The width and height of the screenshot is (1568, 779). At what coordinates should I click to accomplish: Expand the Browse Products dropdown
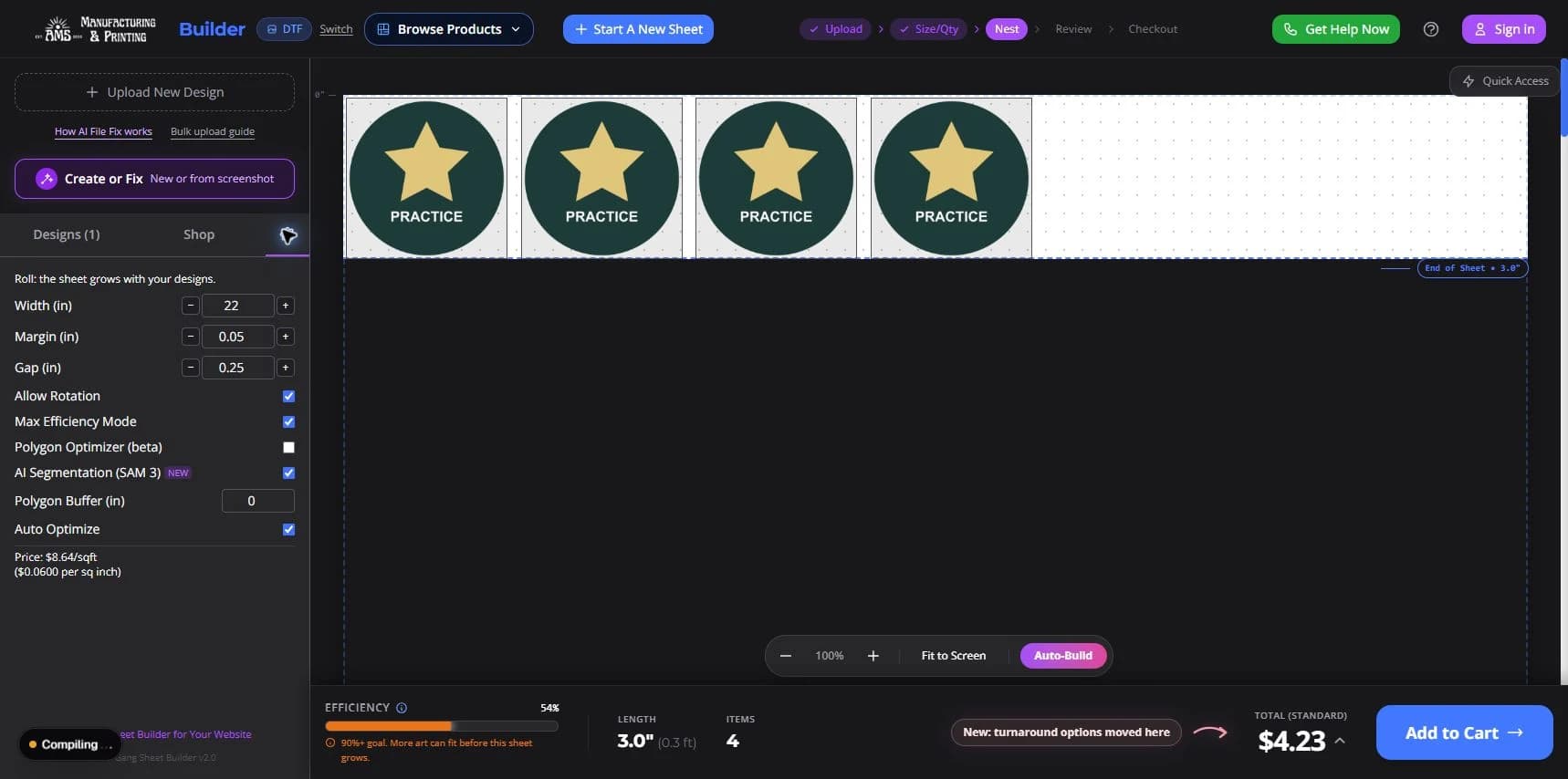point(449,29)
